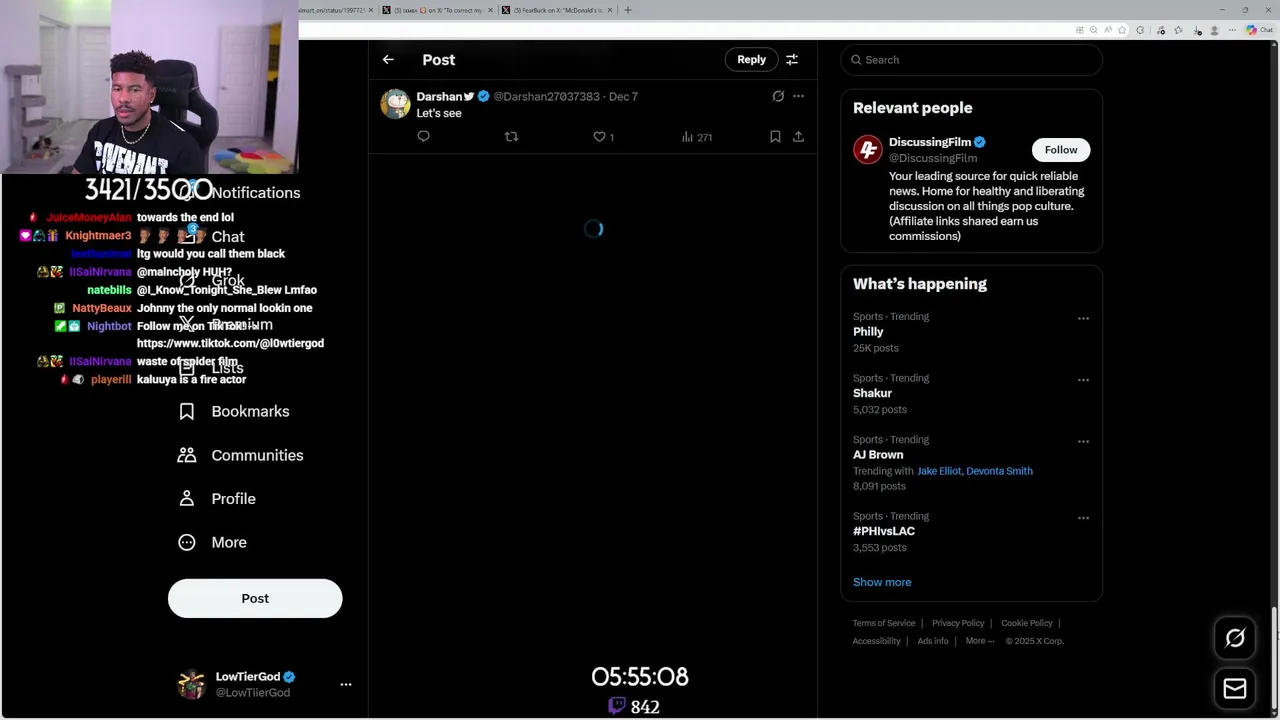
Task: Click the LowTierGod account avatar
Action: [x=191, y=684]
